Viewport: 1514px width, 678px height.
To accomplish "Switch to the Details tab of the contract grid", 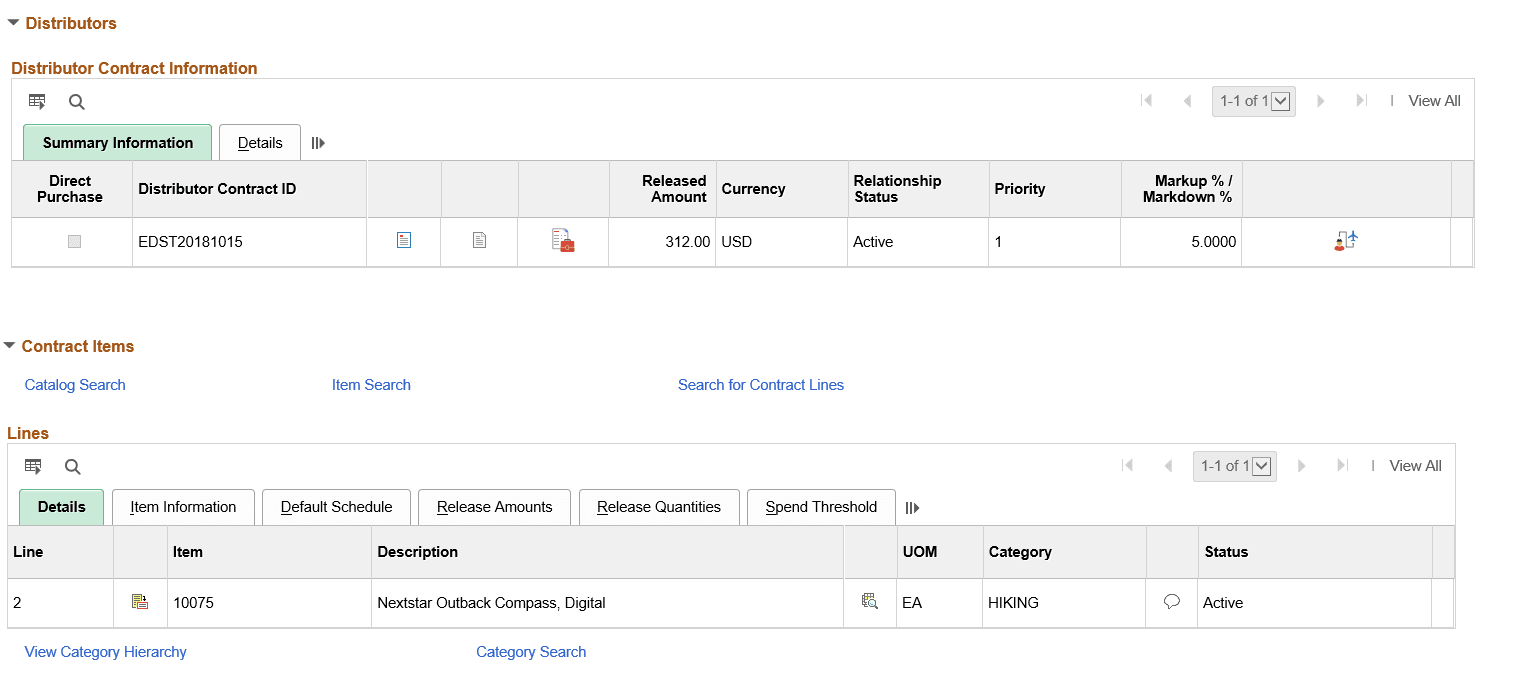I will 259,142.
